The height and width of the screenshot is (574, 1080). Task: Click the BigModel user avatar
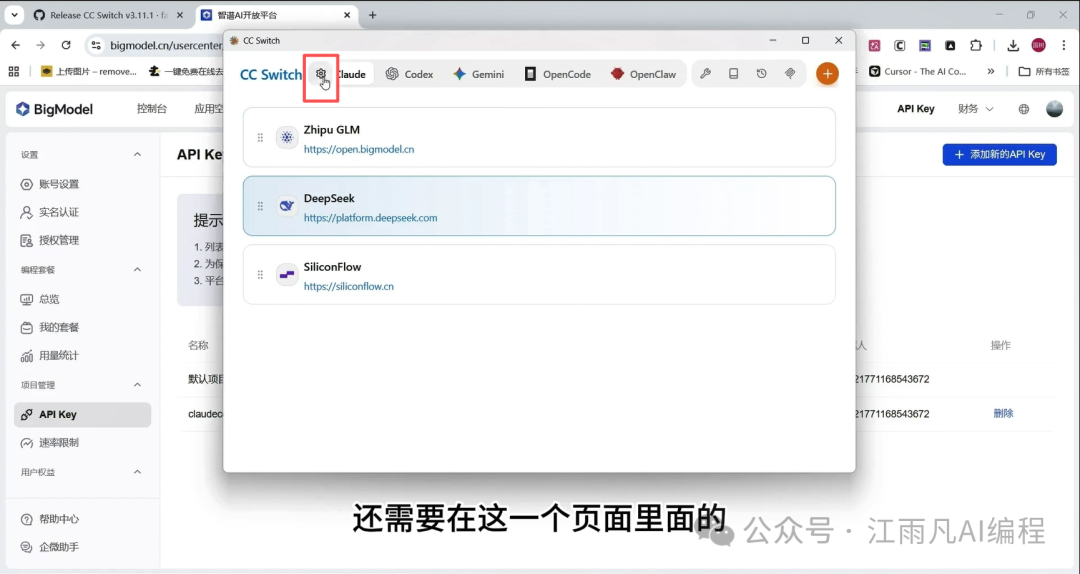pyautogui.click(x=1055, y=108)
